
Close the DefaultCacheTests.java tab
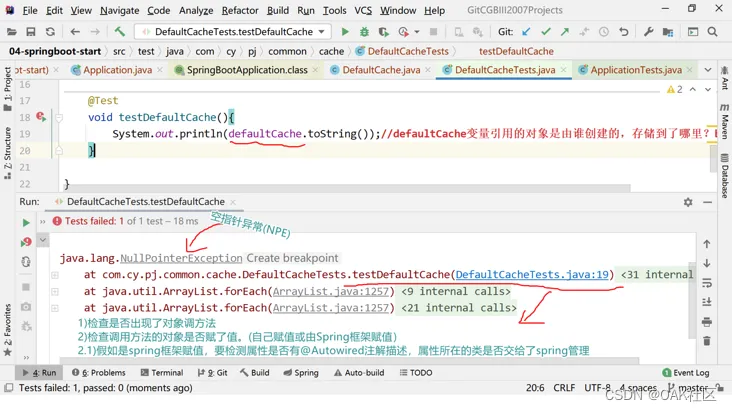pyautogui.click(x=563, y=70)
